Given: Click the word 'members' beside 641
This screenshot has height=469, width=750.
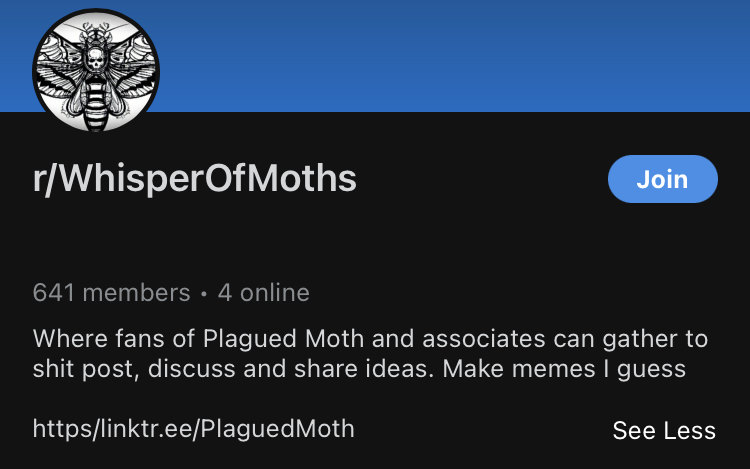Looking at the screenshot, I should (x=136, y=293).
